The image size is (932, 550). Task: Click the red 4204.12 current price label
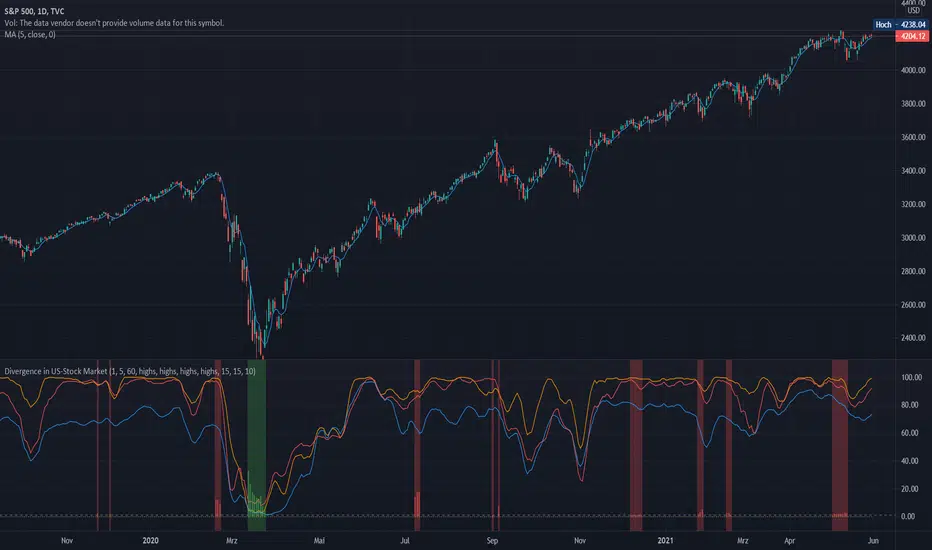pyautogui.click(x=912, y=36)
